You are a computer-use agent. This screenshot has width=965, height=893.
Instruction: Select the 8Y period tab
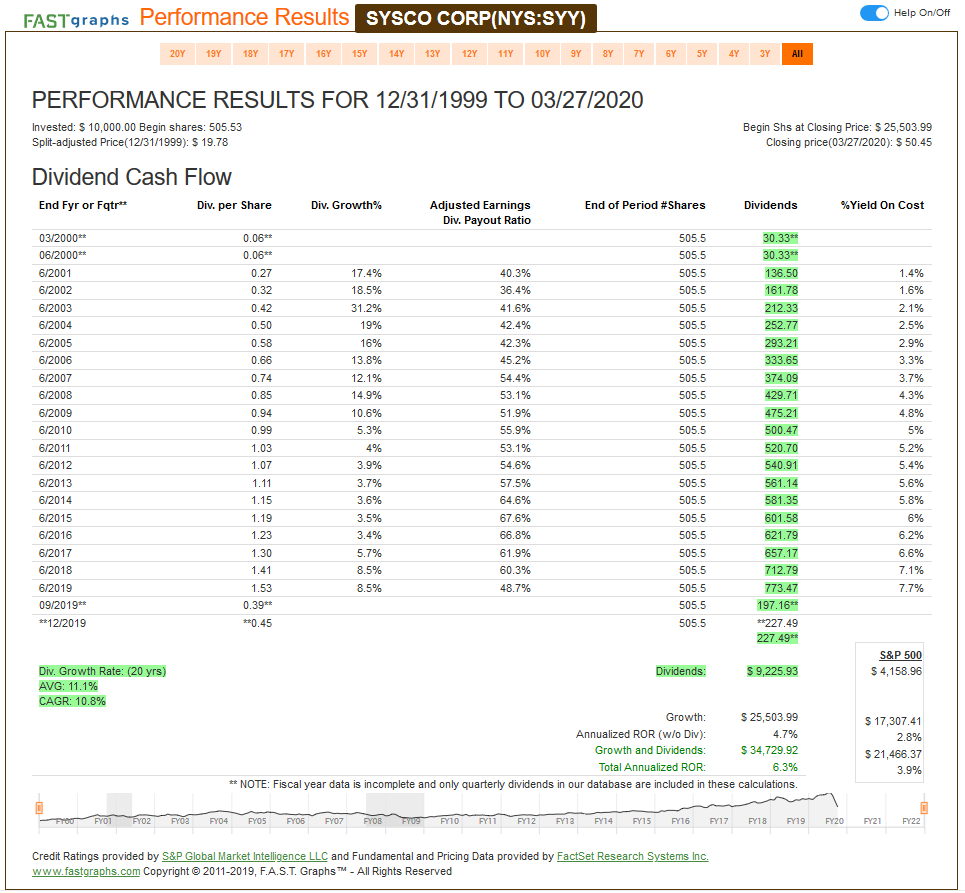pos(608,54)
